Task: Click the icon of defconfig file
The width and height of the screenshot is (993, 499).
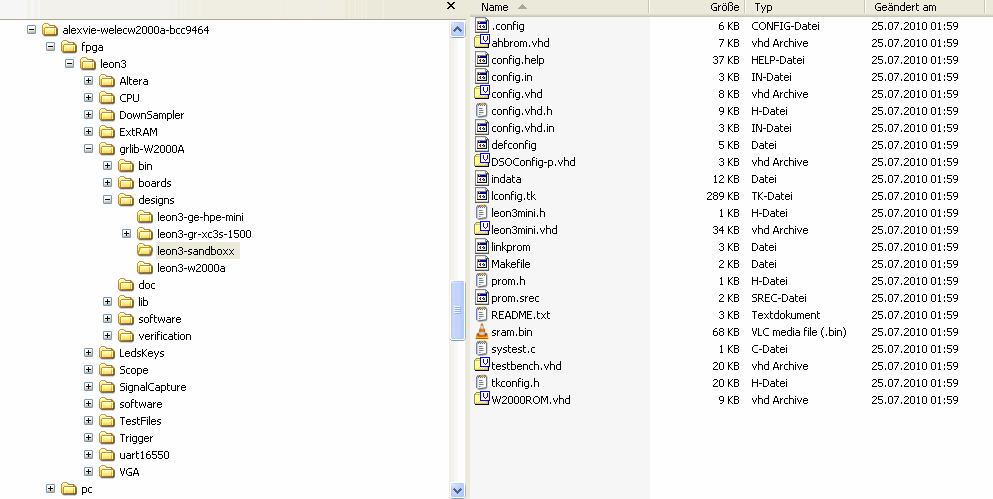Action: coord(482,144)
